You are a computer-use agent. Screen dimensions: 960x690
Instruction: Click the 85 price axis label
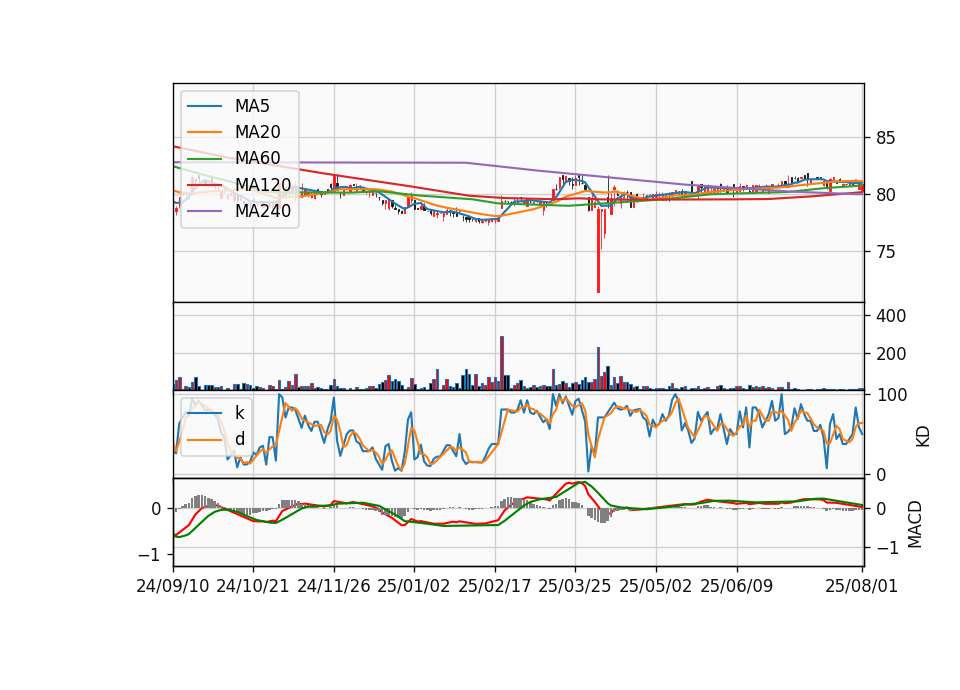(885, 138)
